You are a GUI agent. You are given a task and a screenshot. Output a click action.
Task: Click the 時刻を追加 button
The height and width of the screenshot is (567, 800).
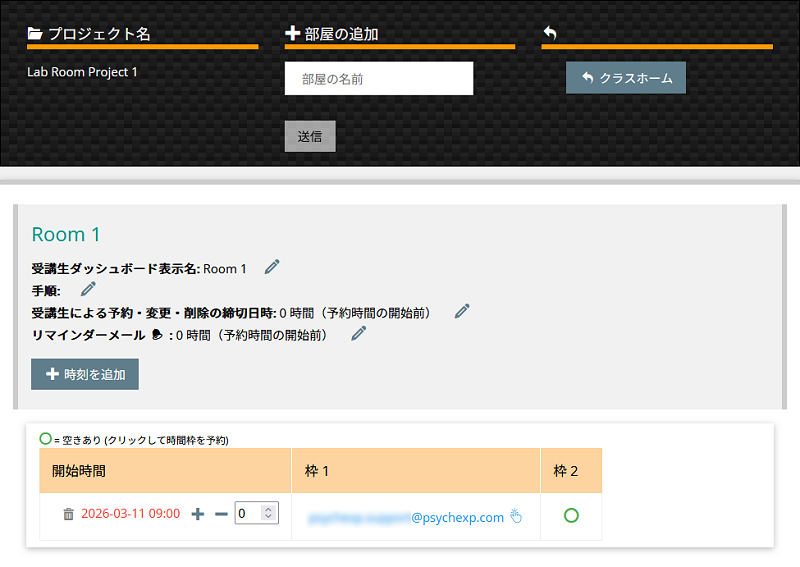coord(85,374)
